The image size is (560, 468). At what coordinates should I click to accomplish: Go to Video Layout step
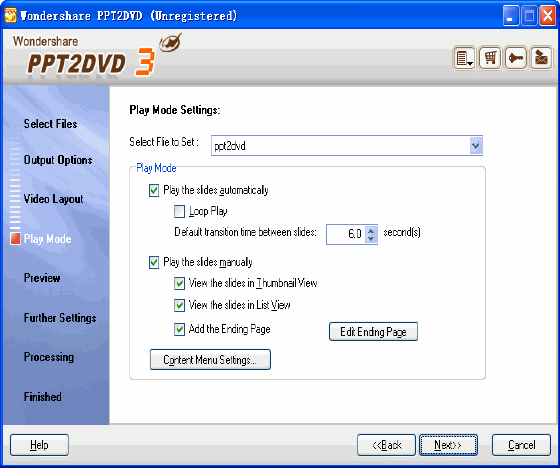(53, 199)
